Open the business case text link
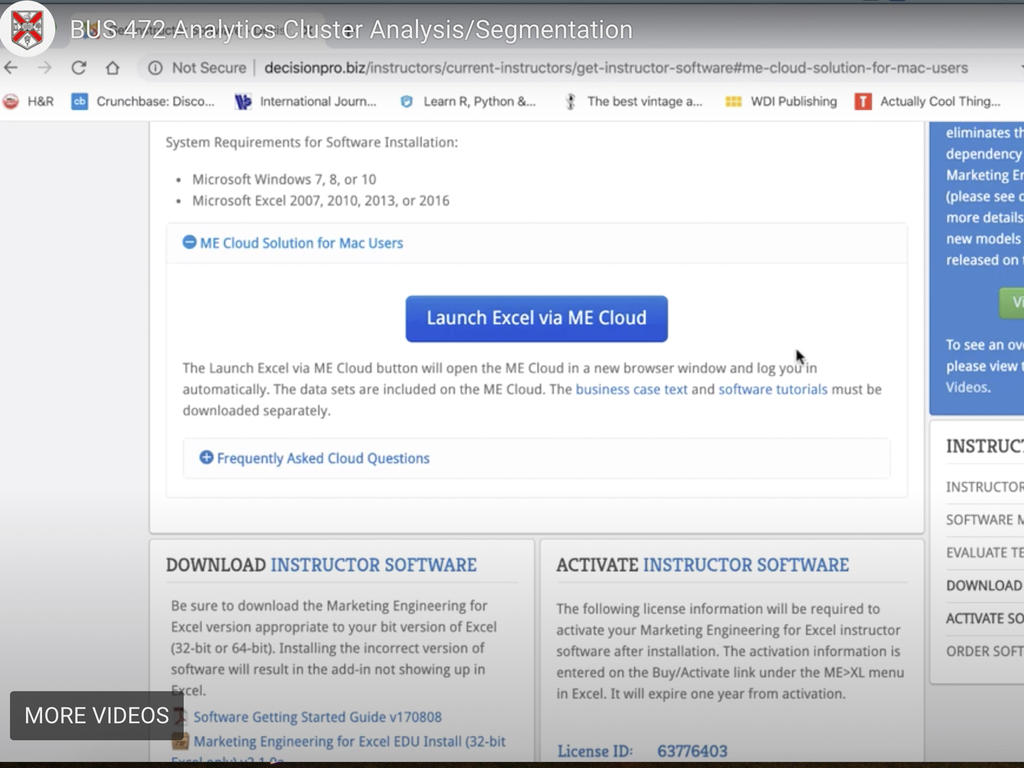This screenshot has height=768, width=1024. (631, 389)
